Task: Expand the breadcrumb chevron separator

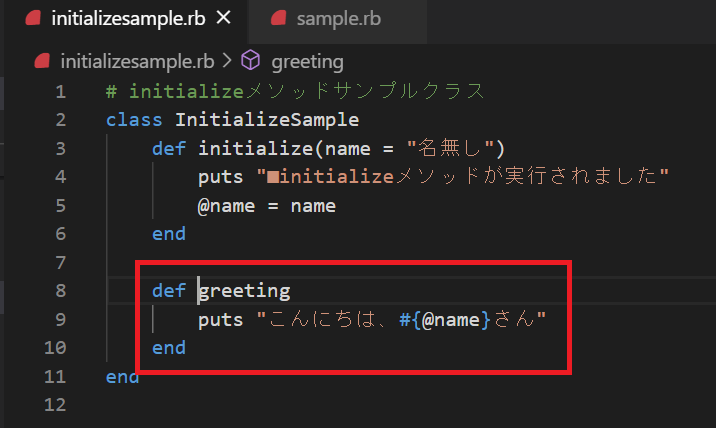Action: coord(227,61)
